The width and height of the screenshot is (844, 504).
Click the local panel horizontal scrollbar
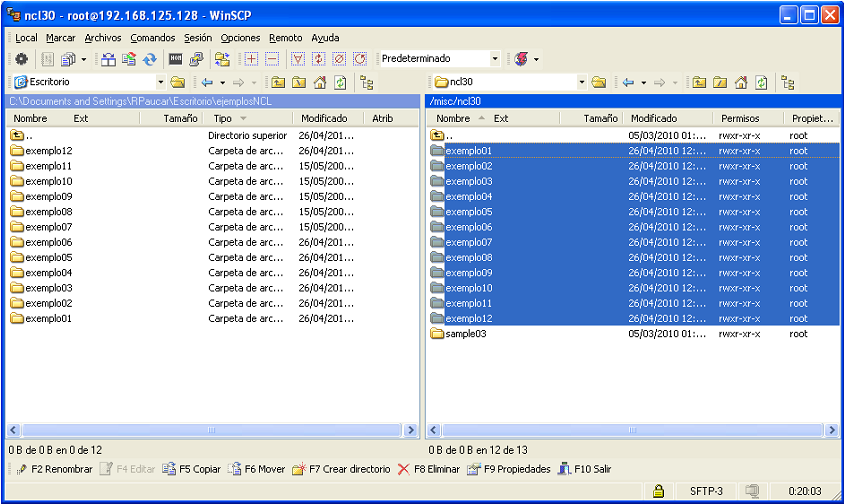tap(212, 430)
